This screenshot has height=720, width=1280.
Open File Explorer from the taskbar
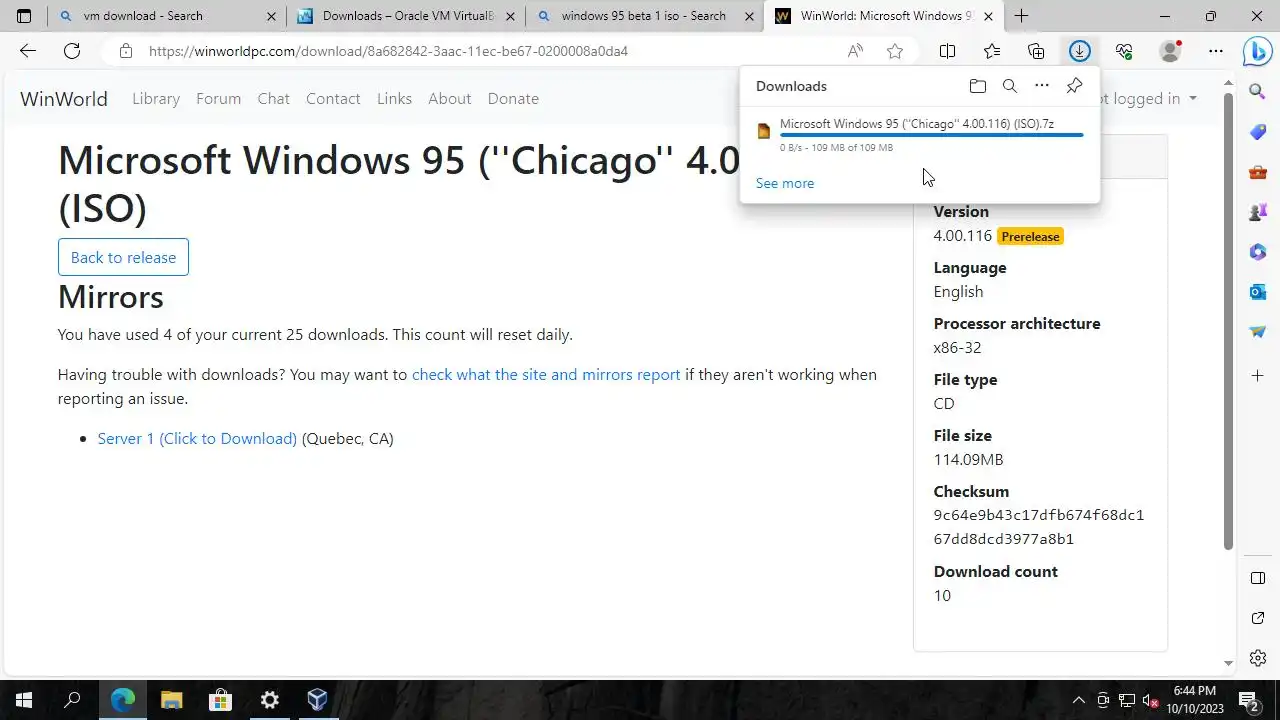(172, 700)
